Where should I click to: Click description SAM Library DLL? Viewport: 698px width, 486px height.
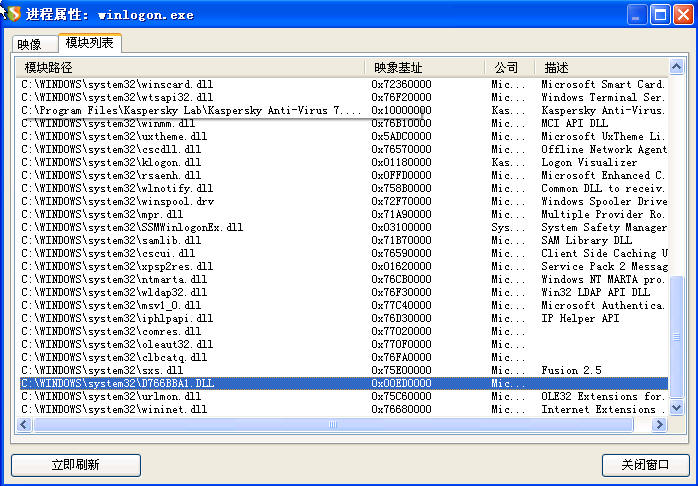[586, 240]
